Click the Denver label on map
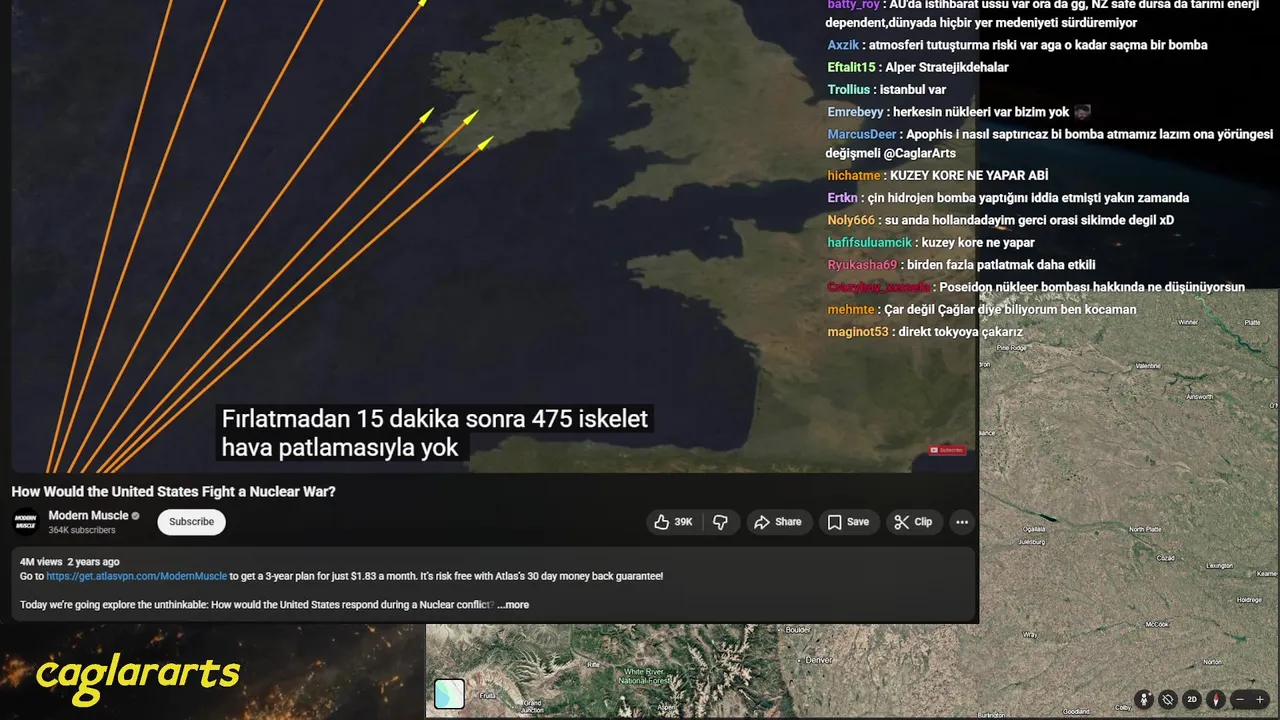1280x720 pixels. click(x=819, y=661)
